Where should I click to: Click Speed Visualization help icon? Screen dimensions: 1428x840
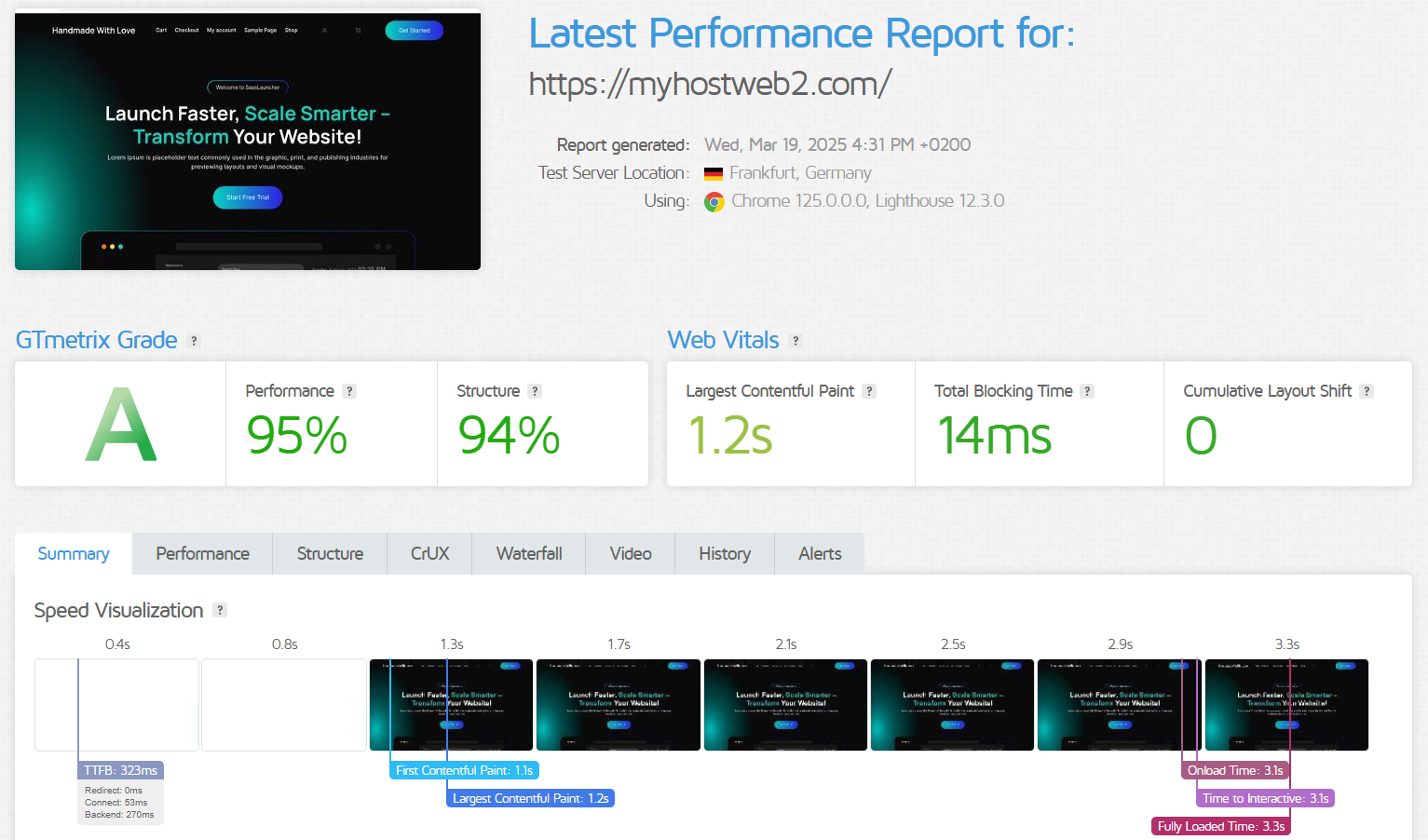tap(220, 610)
